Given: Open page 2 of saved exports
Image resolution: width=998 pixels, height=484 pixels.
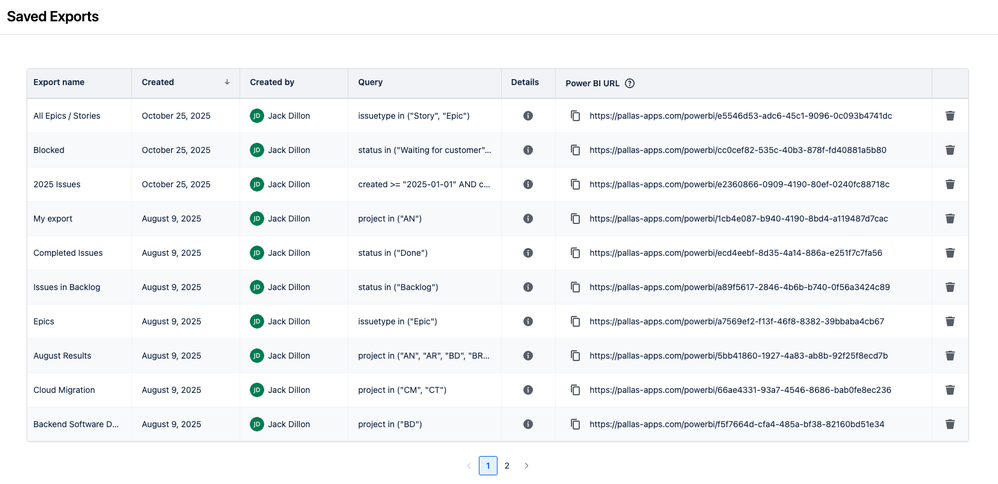Looking at the screenshot, I should pos(507,466).
